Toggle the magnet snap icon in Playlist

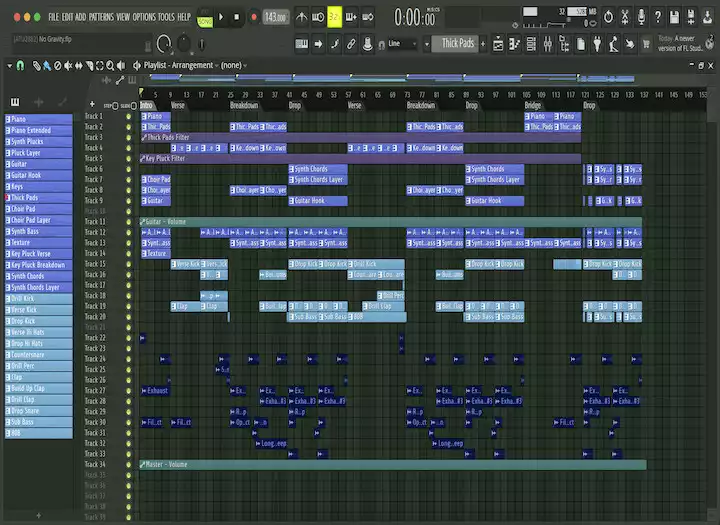pos(21,65)
